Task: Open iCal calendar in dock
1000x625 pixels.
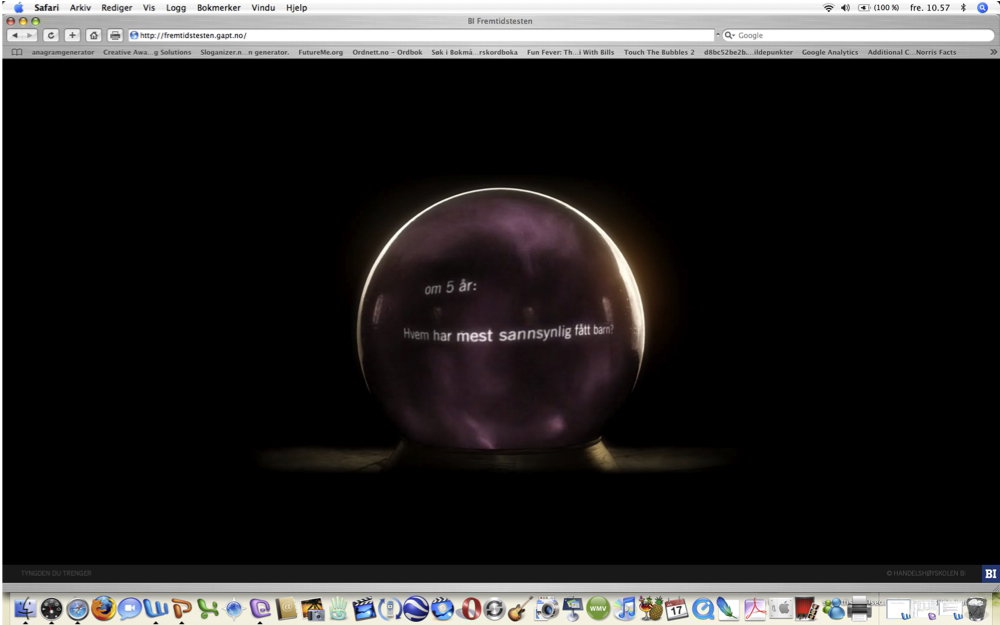Action: [x=676, y=609]
